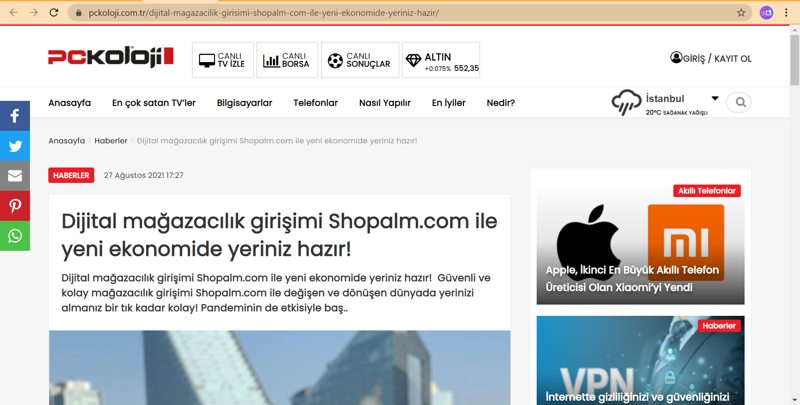
Task: Share via email envelope icon
Action: pos(15,176)
